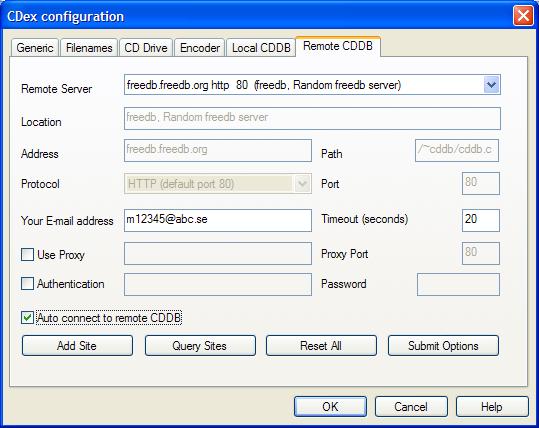Open Submit Options
The image size is (539, 428).
click(x=443, y=345)
